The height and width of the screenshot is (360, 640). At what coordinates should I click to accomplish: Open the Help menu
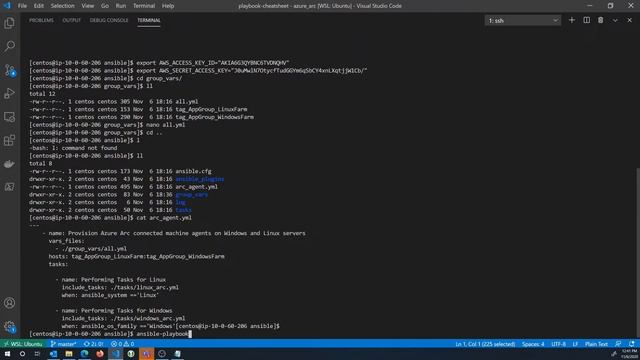click(168, 6)
